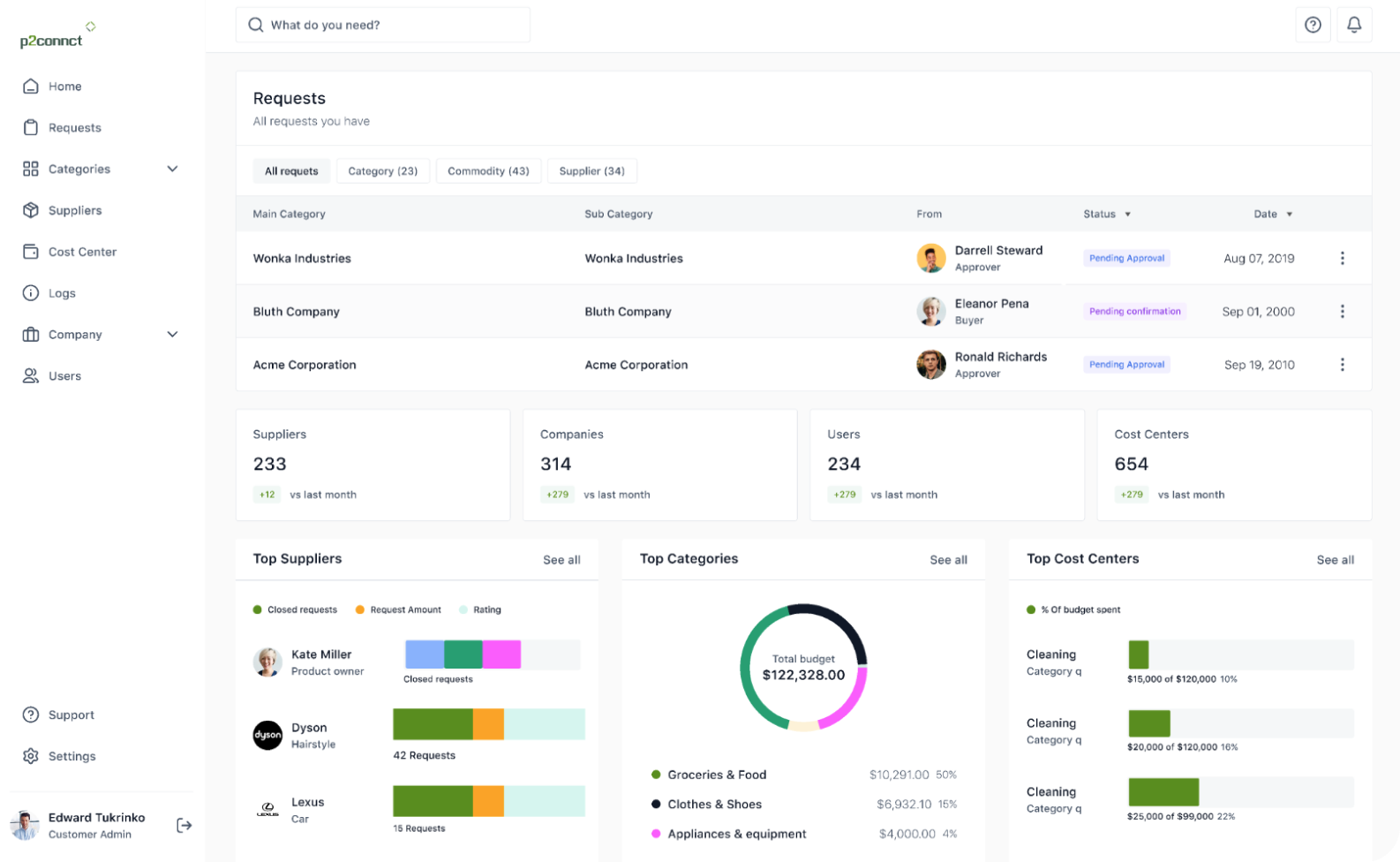
Task: Open the Home icon in sidebar
Action: (31, 86)
